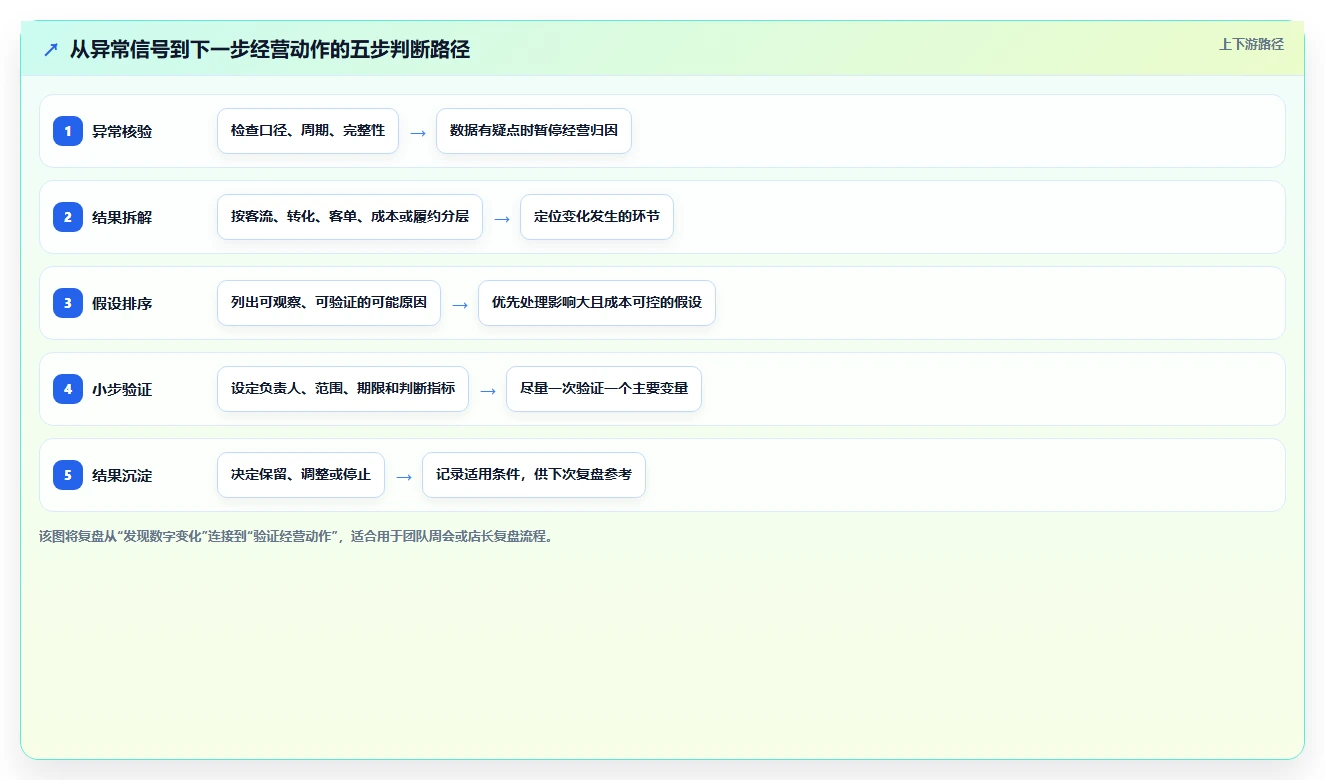1325x780 pixels.
Task: Select the step 3 number badge
Action: pyautogui.click(x=68, y=303)
